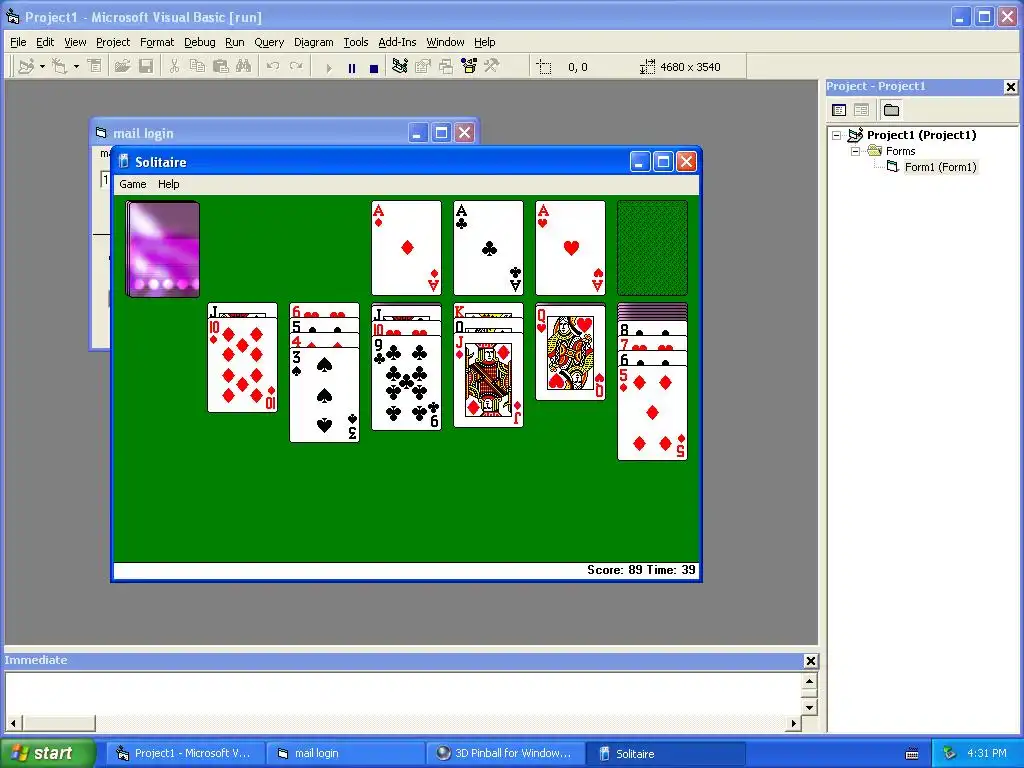Open the Edit menu
This screenshot has width=1024, height=768.
45,42
